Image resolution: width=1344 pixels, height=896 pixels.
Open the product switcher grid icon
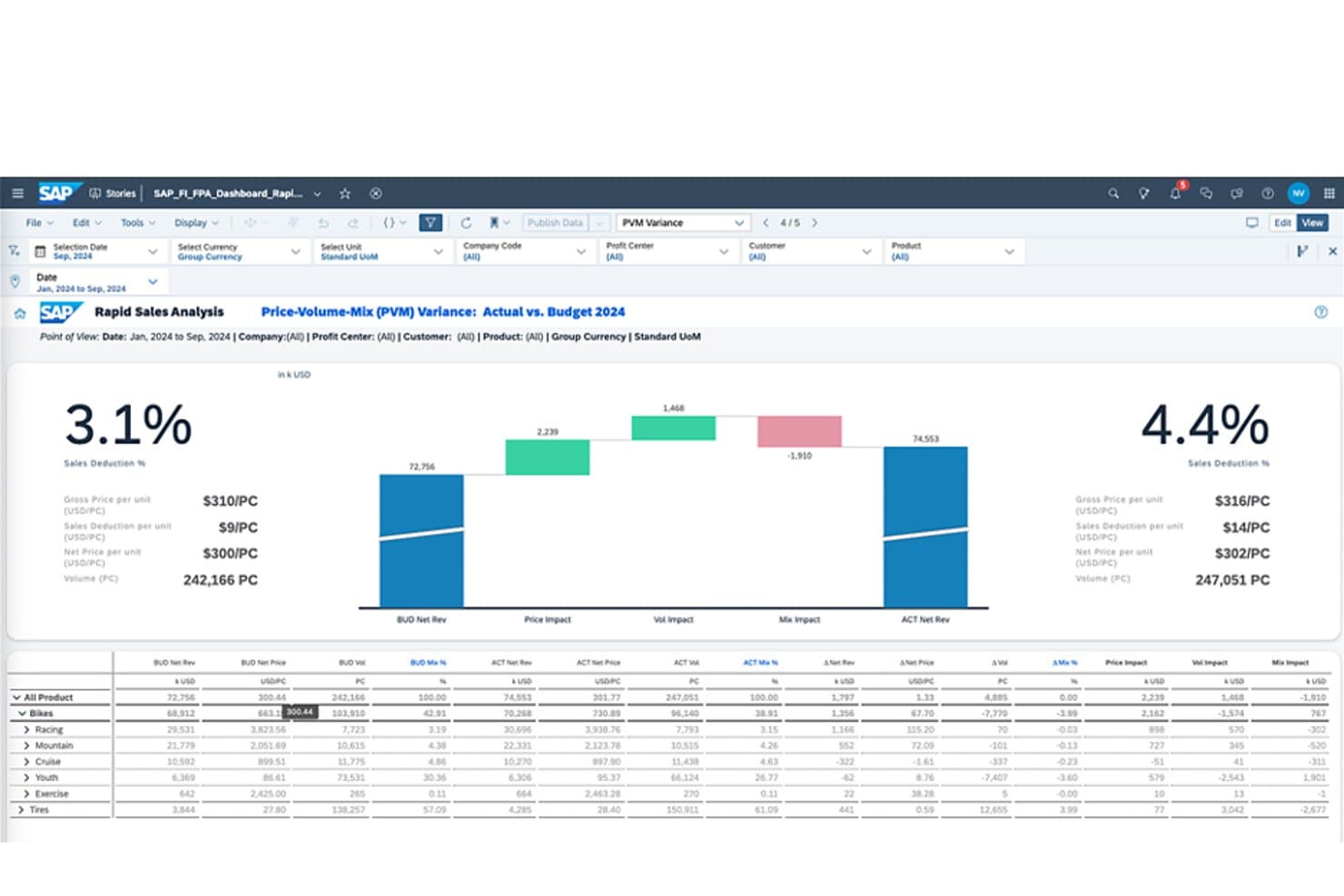point(1329,193)
